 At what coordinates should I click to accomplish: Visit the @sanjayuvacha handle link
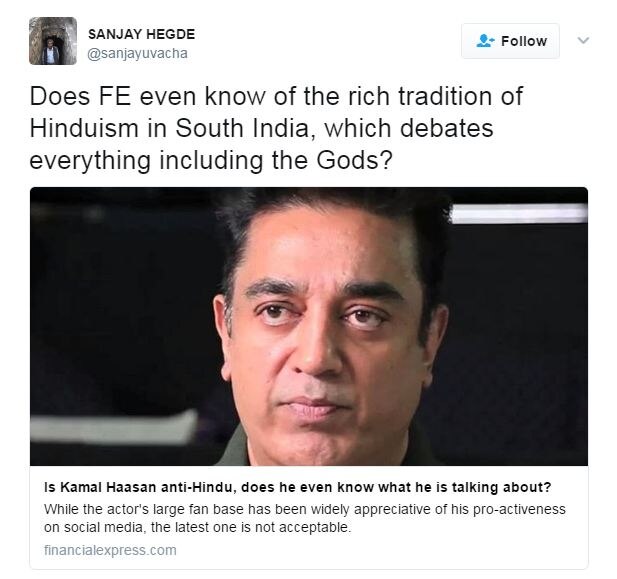(x=137, y=53)
